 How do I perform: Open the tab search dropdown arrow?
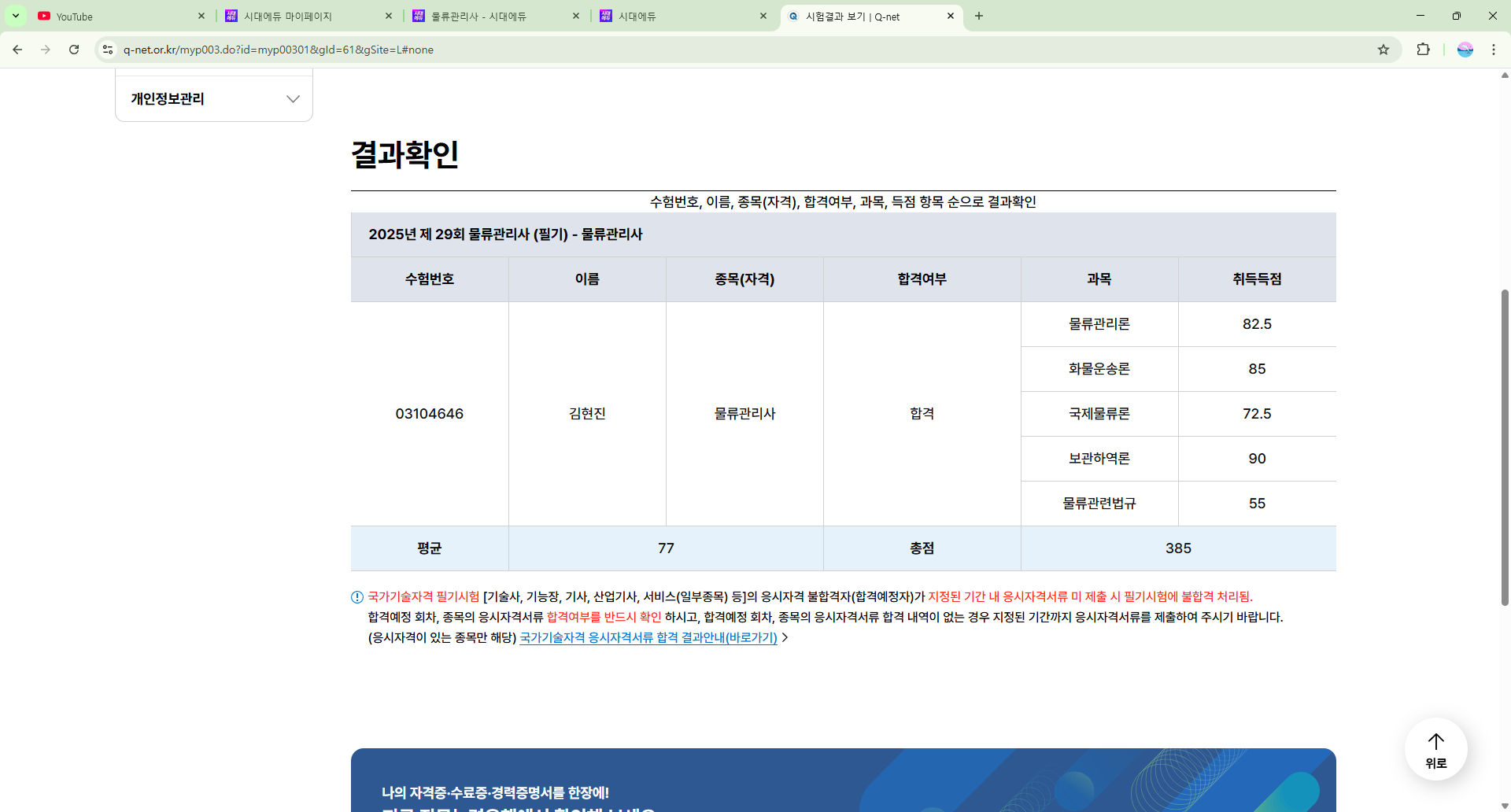[x=15, y=16]
